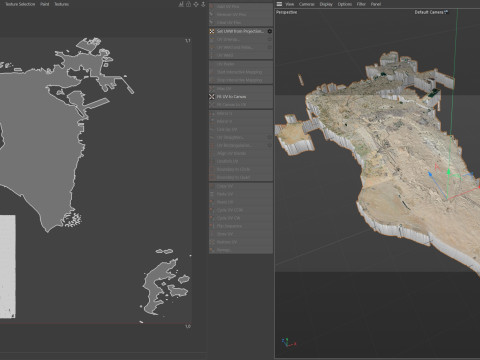The height and width of the screenshot is (360, 480).
Task: Click the UV Unwrap command icon
Action: (212, 39)
